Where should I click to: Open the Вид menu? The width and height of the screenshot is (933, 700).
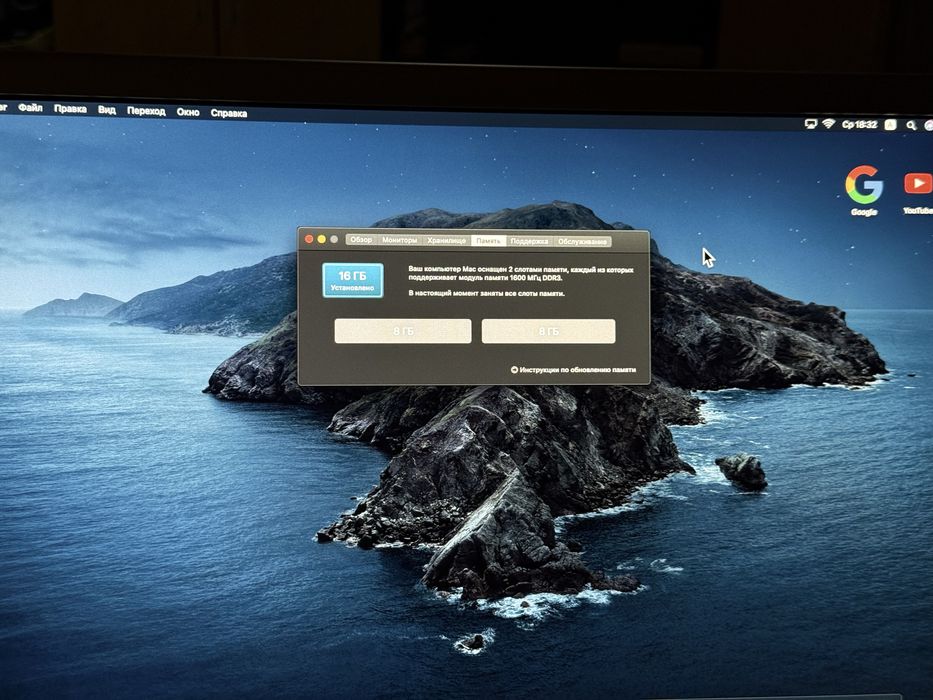[107, 110]
